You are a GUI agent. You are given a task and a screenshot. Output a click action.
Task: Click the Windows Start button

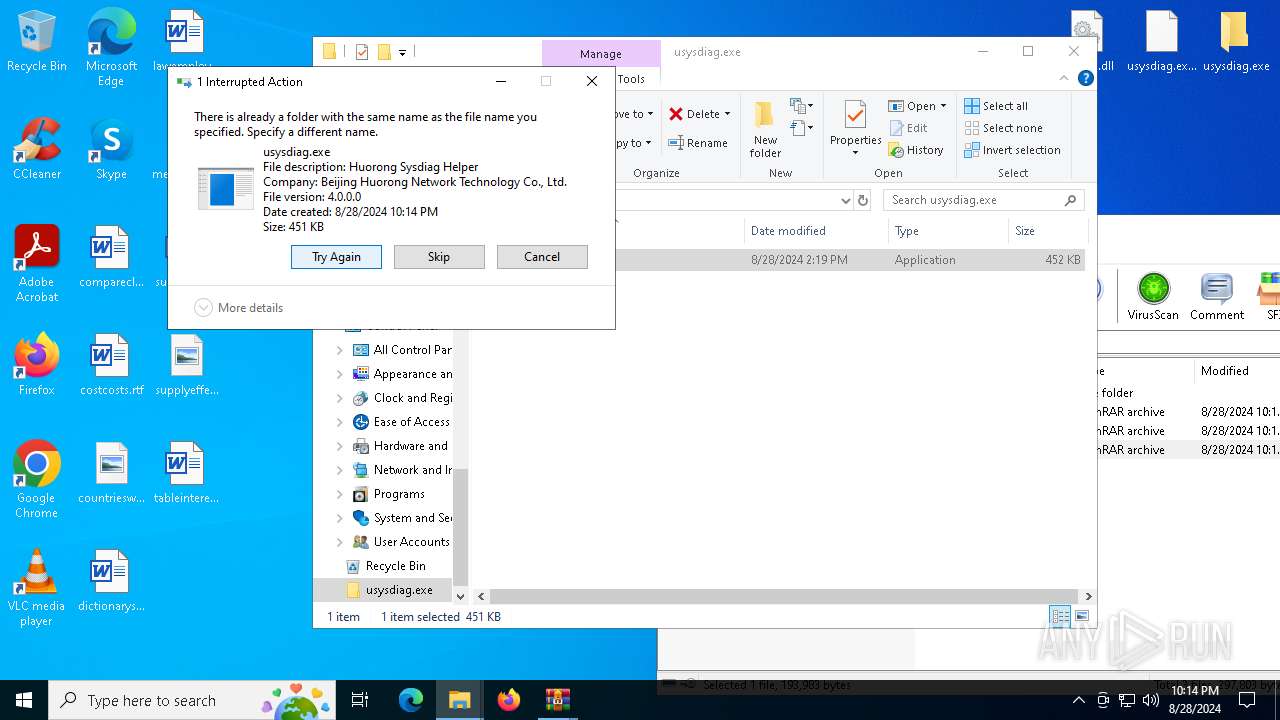[x=24, y=700]
